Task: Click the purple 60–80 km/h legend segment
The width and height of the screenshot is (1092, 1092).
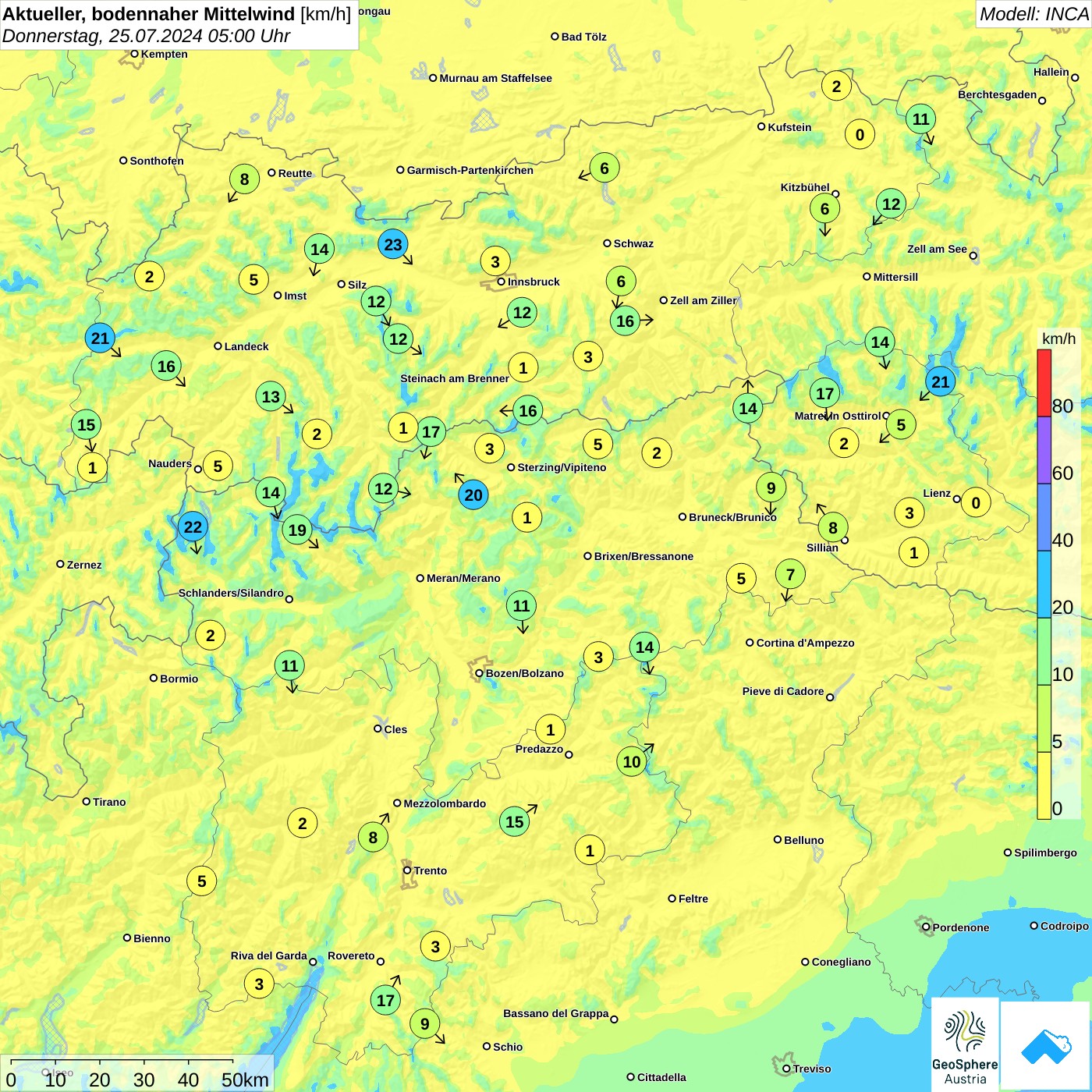Action: 1044,450
